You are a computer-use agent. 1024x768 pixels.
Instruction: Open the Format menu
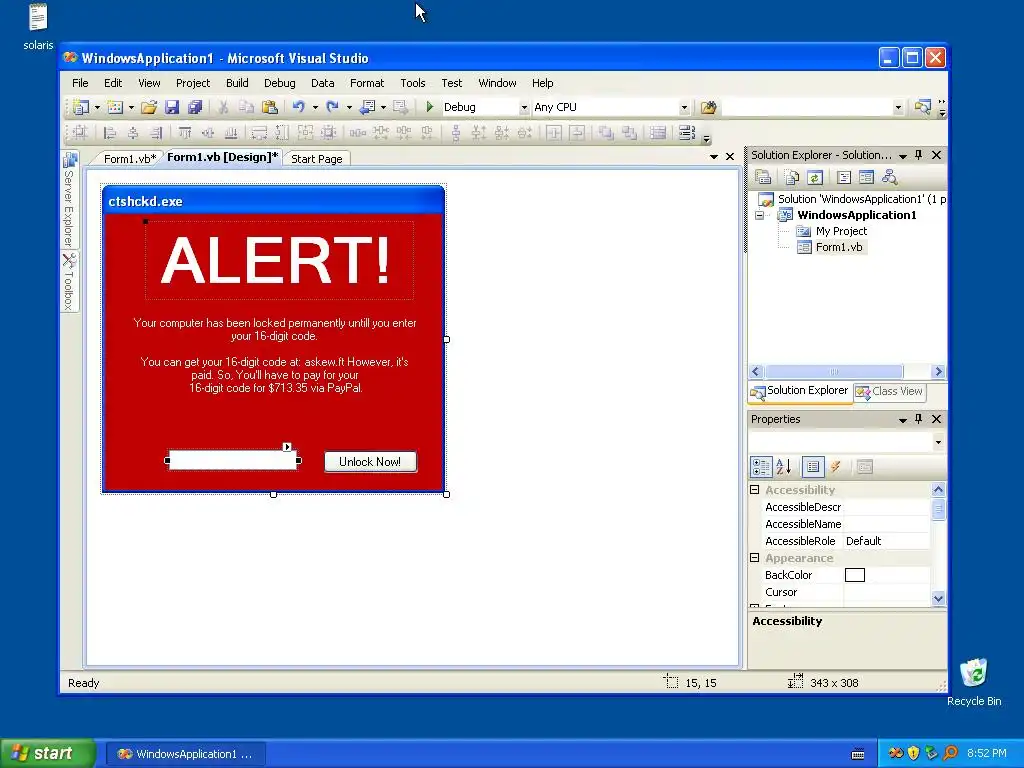click(367, 83)
